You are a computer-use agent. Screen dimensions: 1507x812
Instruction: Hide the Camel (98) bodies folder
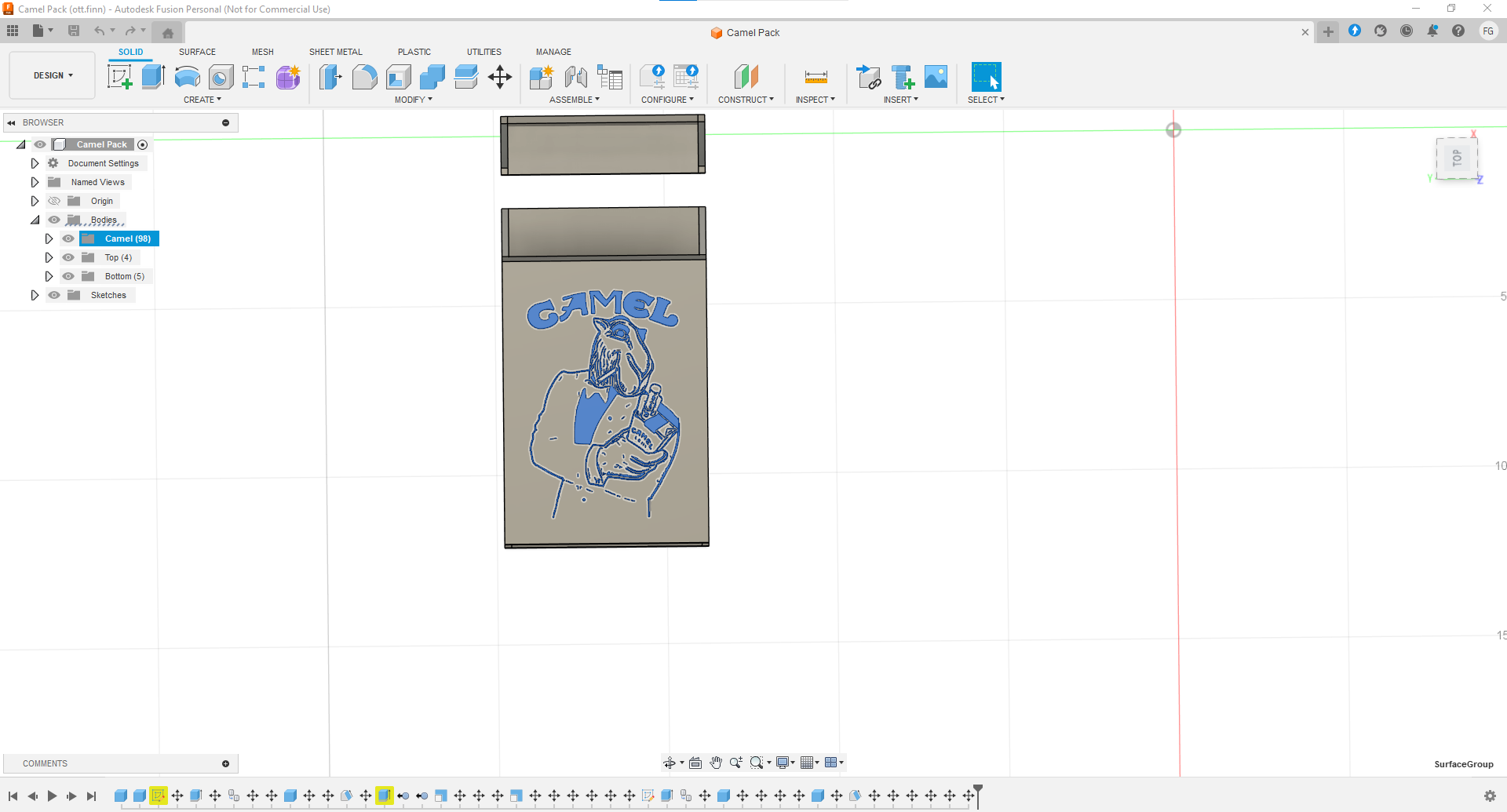pyautogui.click(x=68, y=239)
